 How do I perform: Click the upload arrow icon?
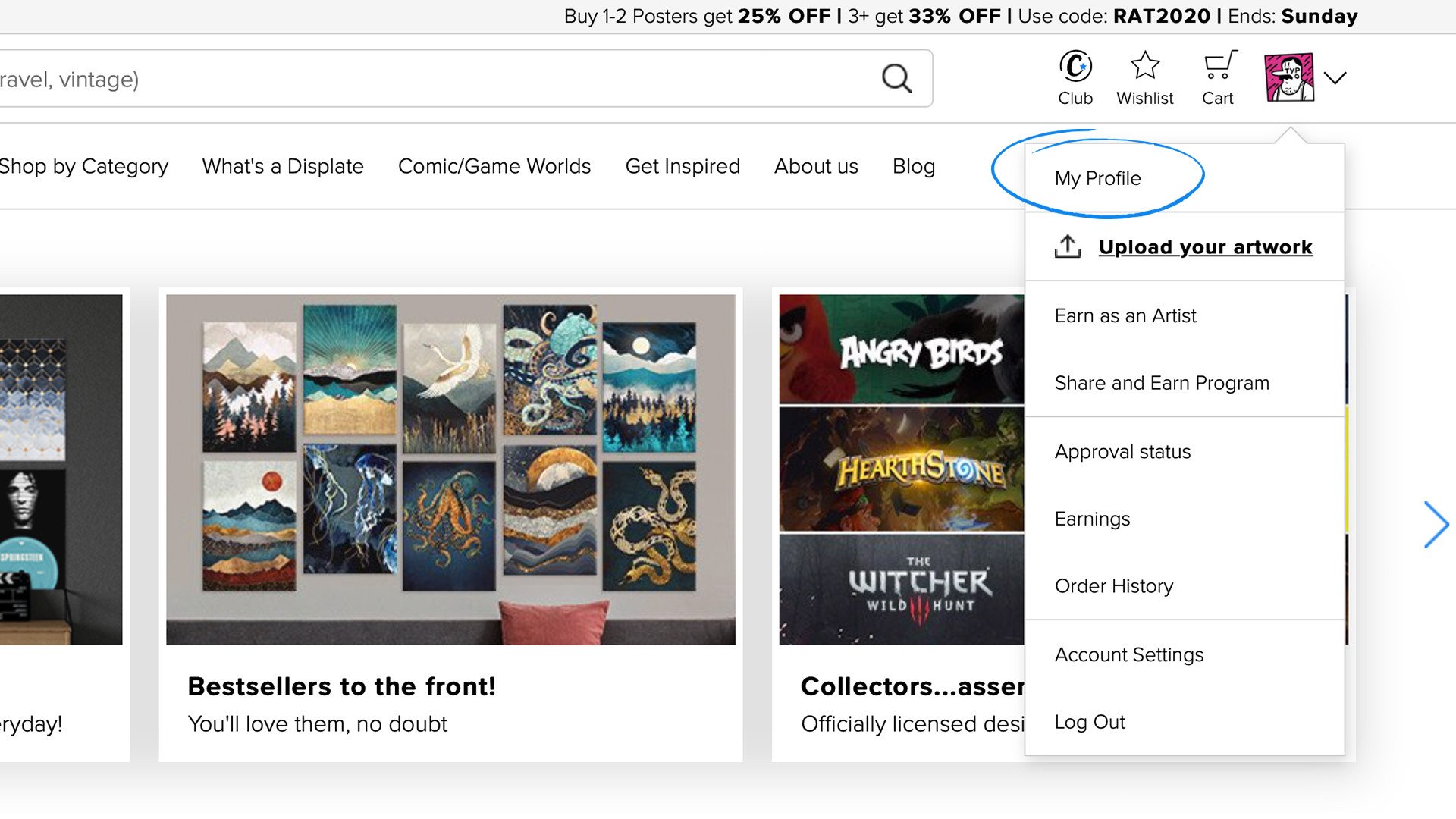click(x=1068, y=246)
